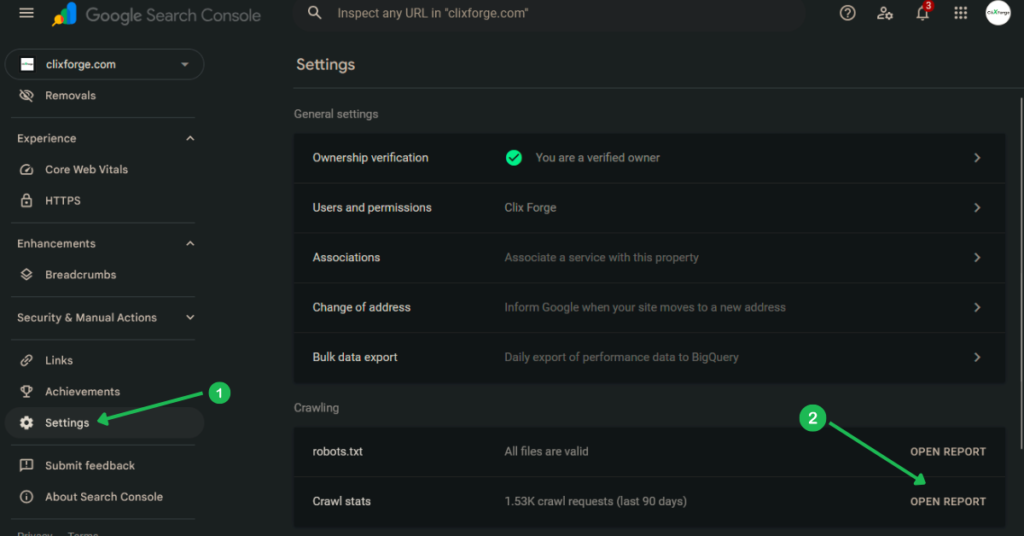Image resolution: width=1024 pixels, height=536 pixels.
Task: Click the settings page vertical scrollbar
Action: point(1021,273)
